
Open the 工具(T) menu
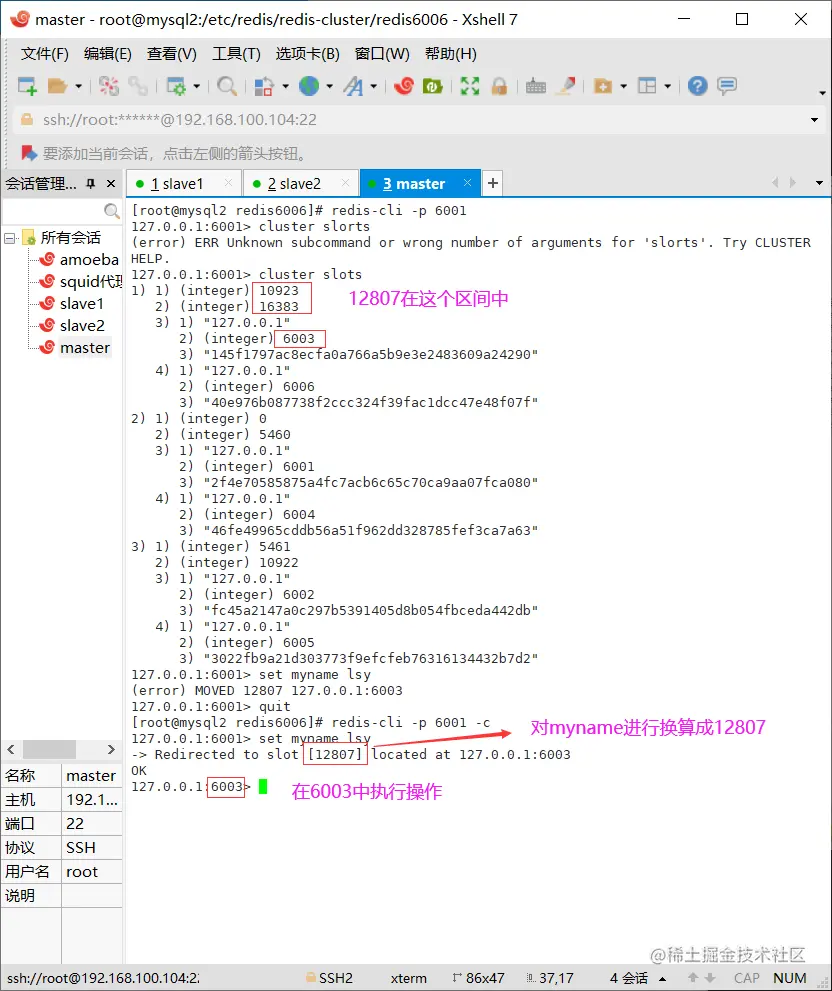pos(236,54)
